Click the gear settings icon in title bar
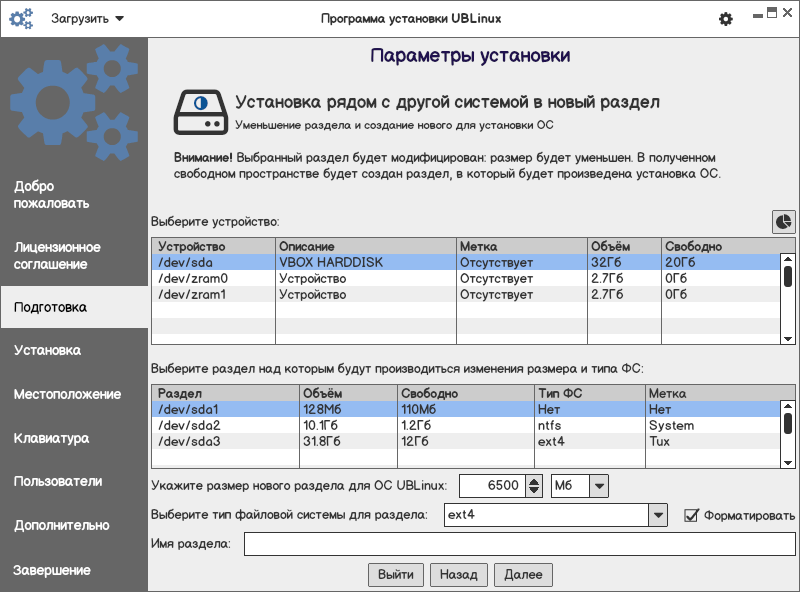The image size is (800, 592). tap(726, 19)
